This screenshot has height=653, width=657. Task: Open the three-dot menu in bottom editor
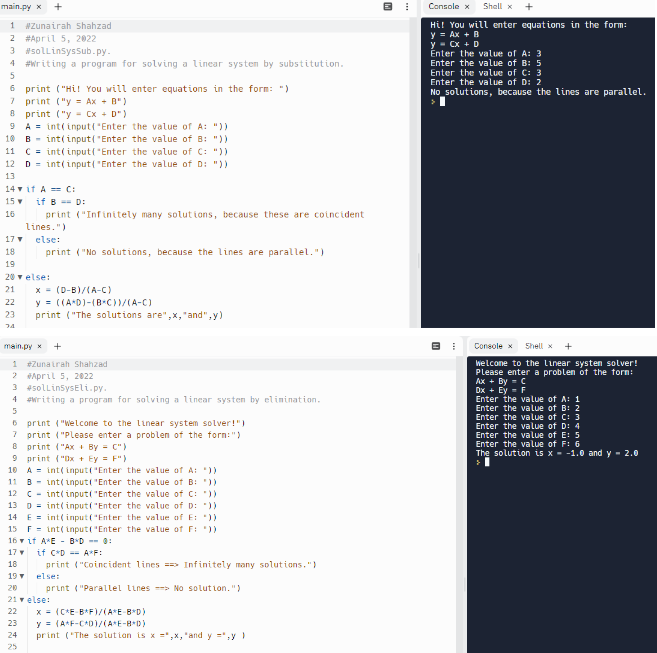453,346
